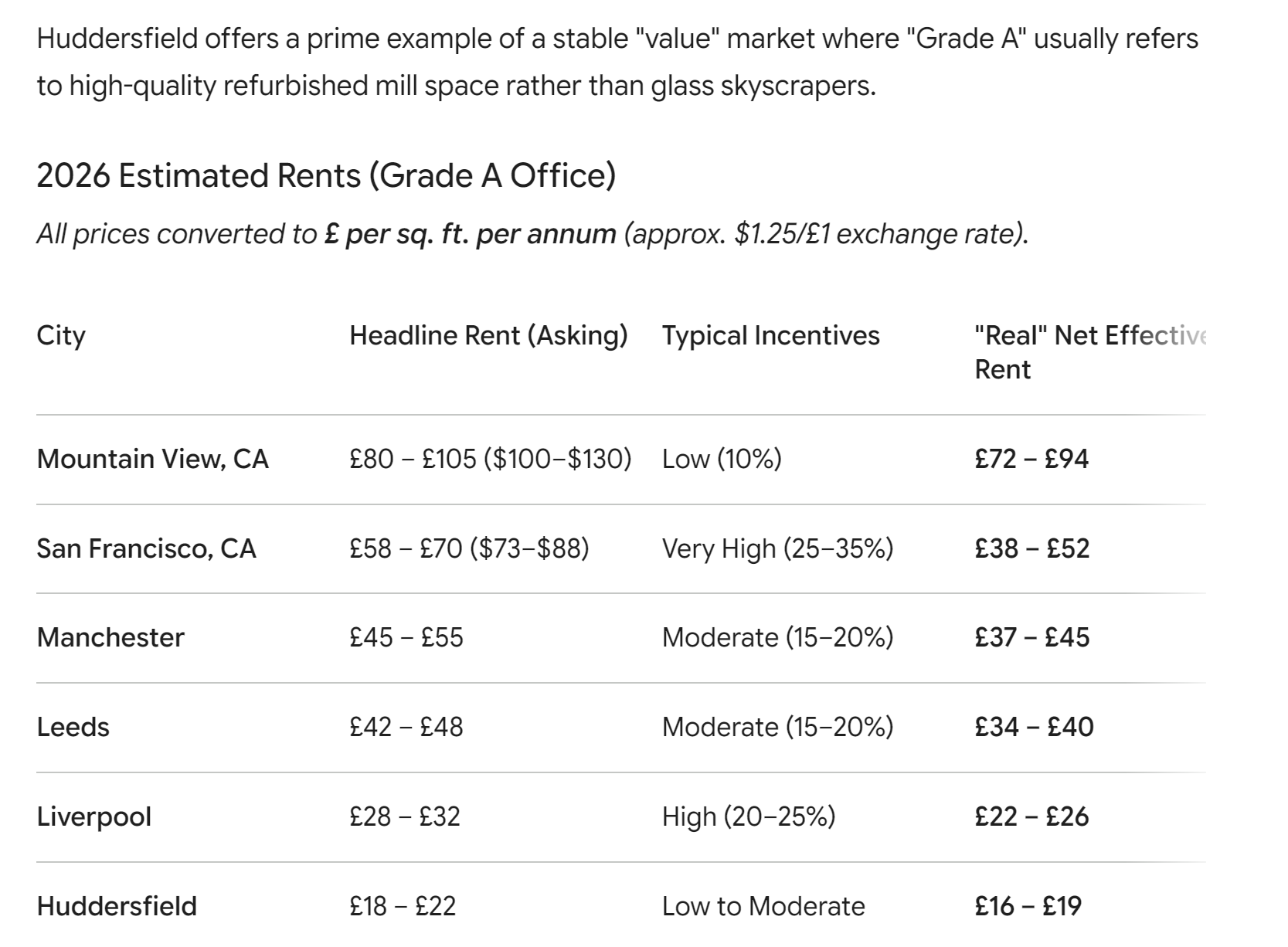The image size is (1288, 947).
Task: Click the bold "£ per sq. ft. per annum" text
Action: click(x=471, y=234)
